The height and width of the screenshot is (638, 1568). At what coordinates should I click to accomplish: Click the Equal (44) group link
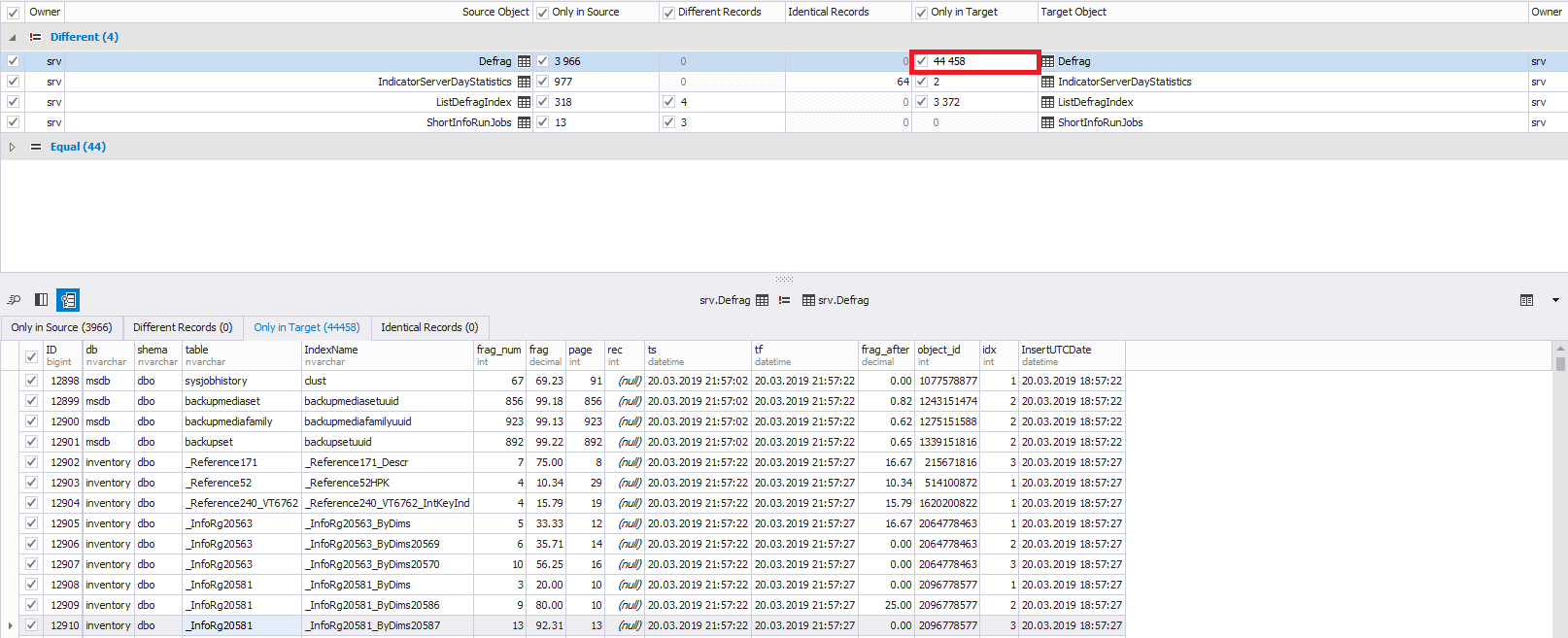[78, 147]
